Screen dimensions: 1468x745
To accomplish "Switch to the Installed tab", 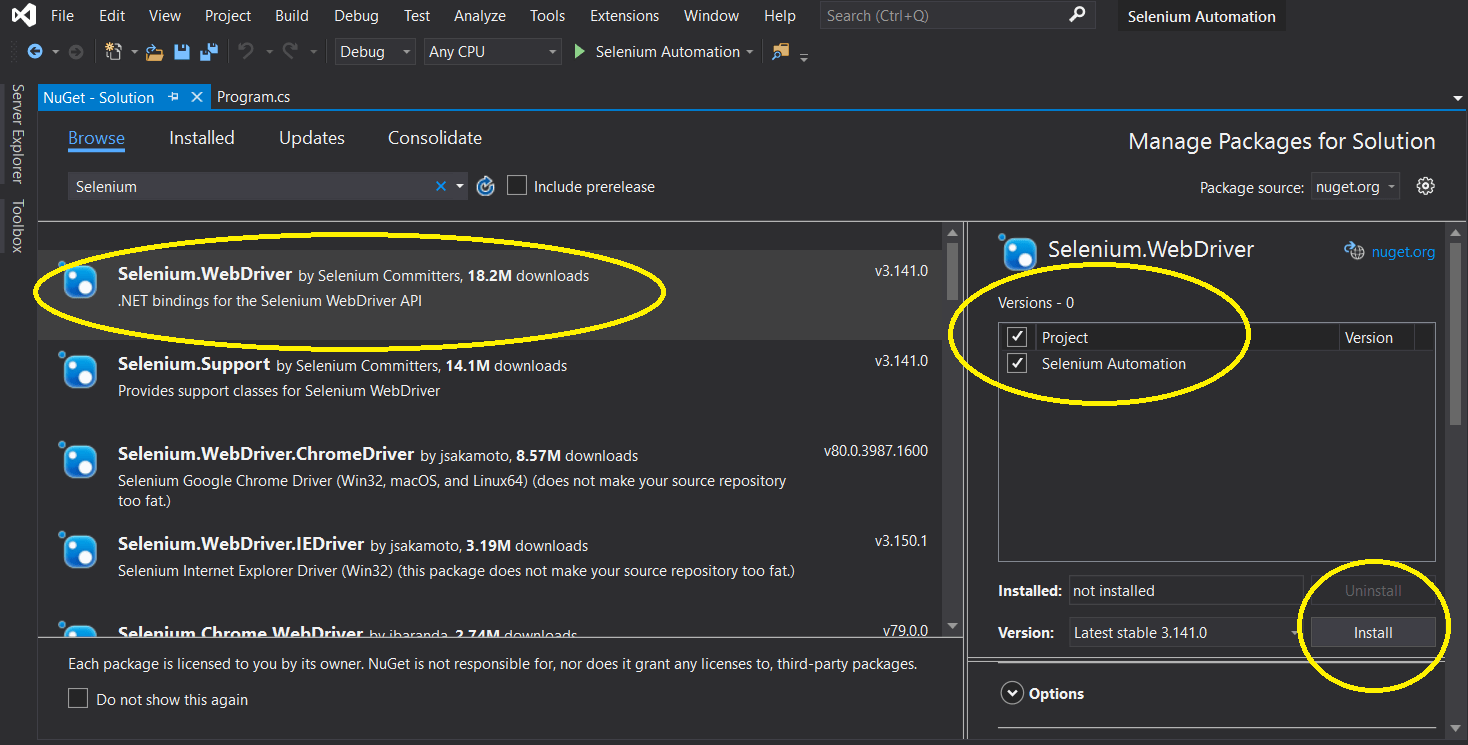I will [x=202, y=138].
